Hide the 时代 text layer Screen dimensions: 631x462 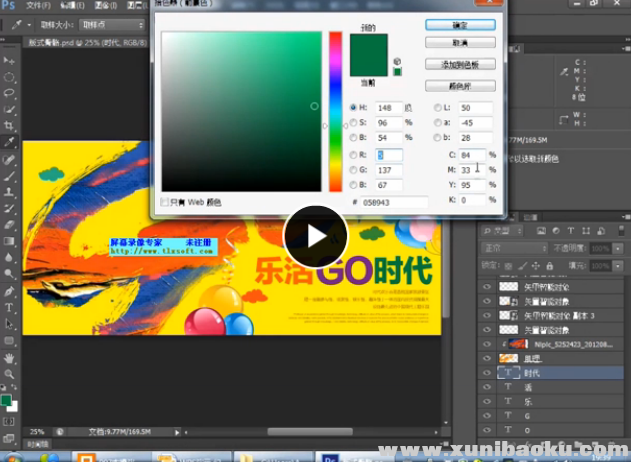[487, 372]
